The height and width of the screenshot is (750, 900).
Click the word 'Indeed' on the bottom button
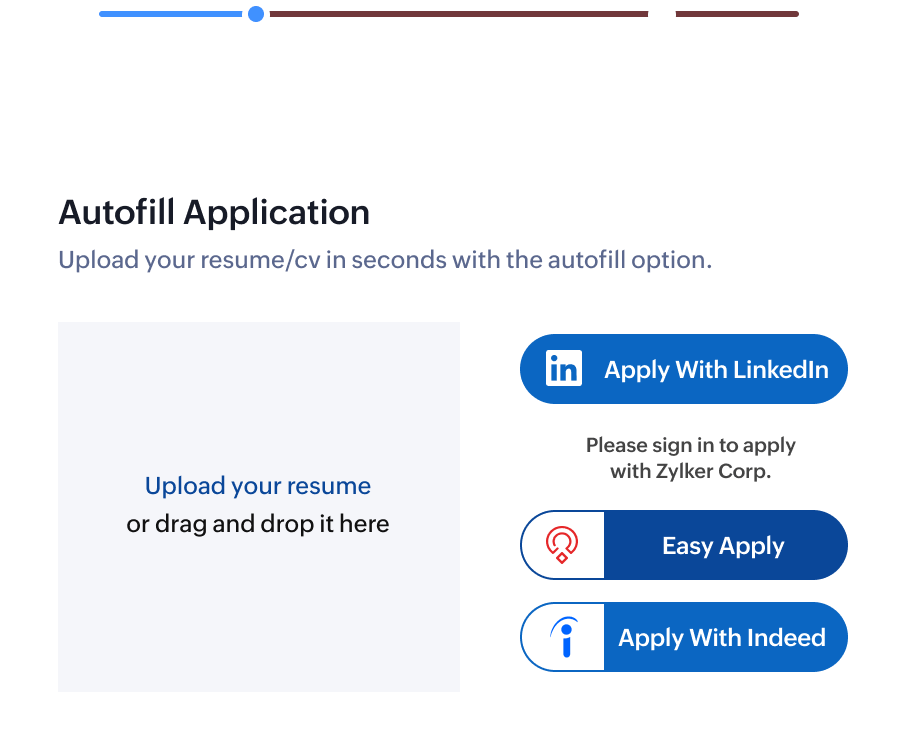[786, 638]
